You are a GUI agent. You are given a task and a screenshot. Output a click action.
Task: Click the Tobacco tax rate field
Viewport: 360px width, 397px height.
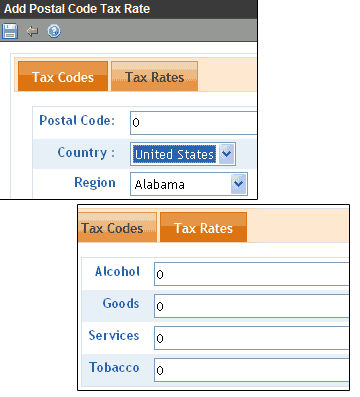(x=251, y=370)
